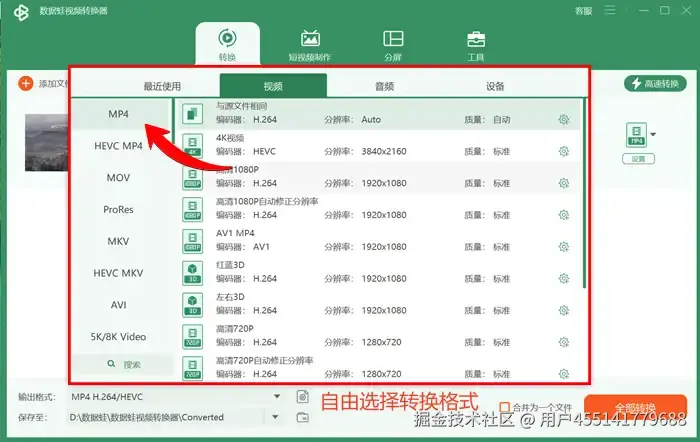This screenshot has height=442, width=700.
Task: Click the 与源文件相同 preset icon
Action: [192, 114]
